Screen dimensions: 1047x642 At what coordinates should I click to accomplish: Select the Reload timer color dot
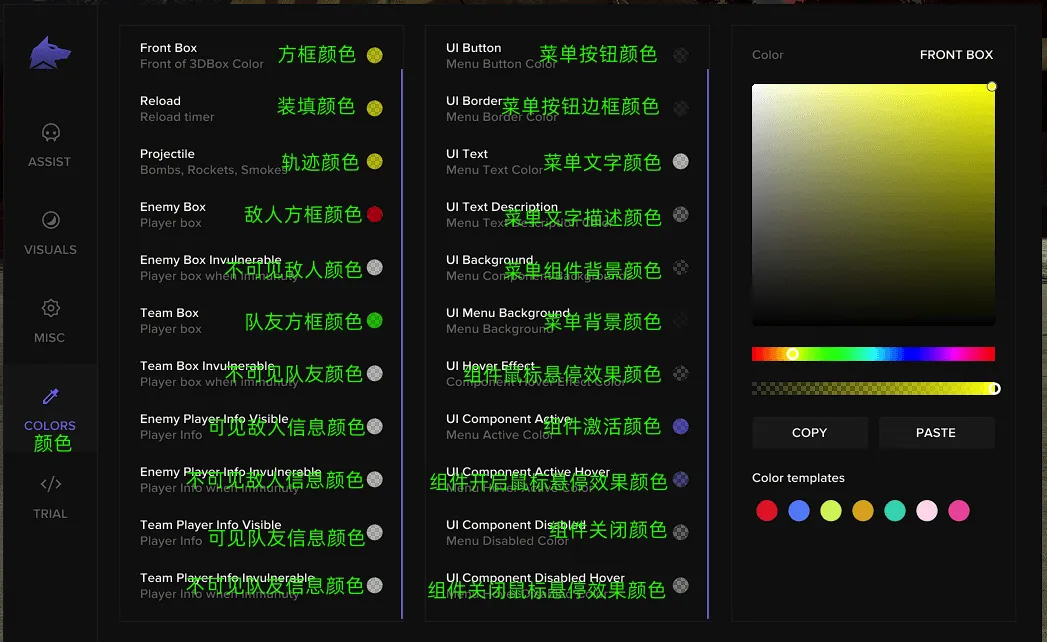(375, 108)
